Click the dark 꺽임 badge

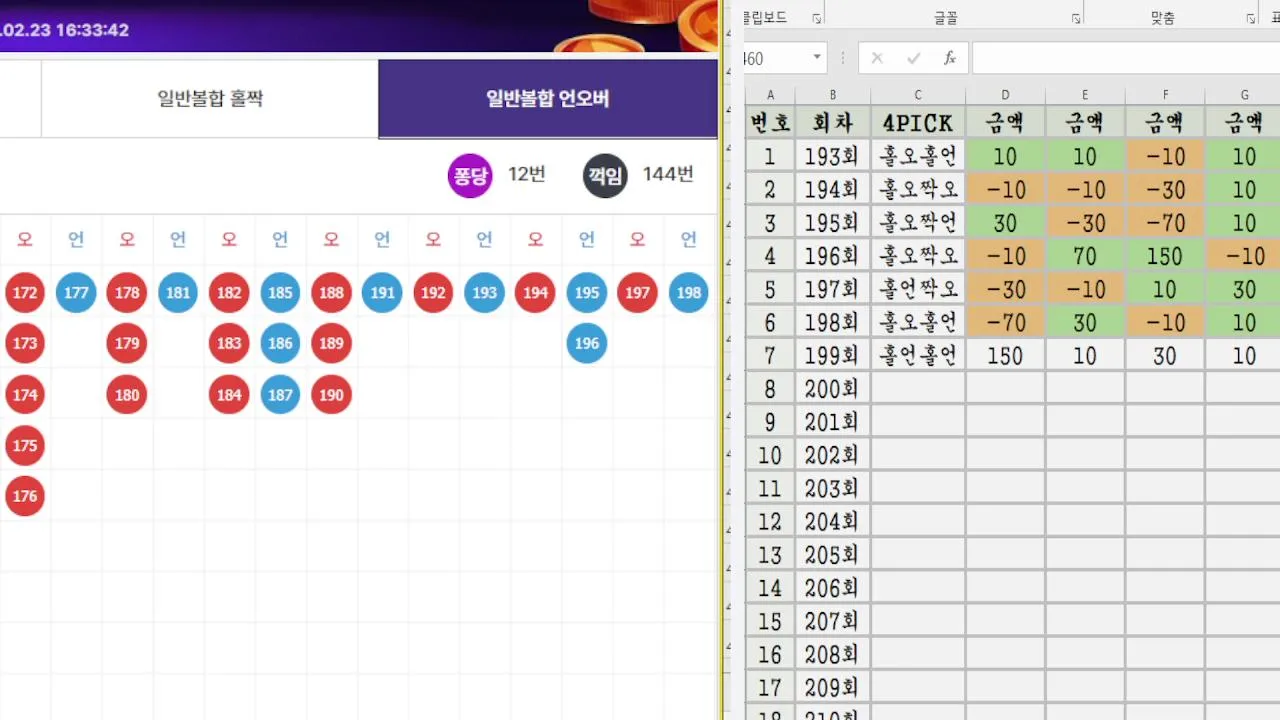[x=605, y=176]
